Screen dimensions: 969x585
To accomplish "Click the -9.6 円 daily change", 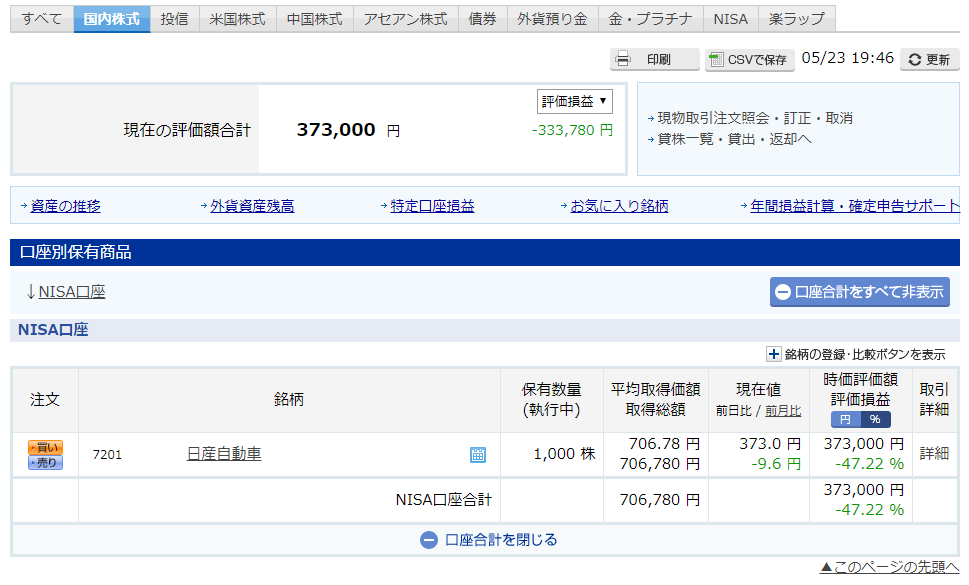I will 776,464.
